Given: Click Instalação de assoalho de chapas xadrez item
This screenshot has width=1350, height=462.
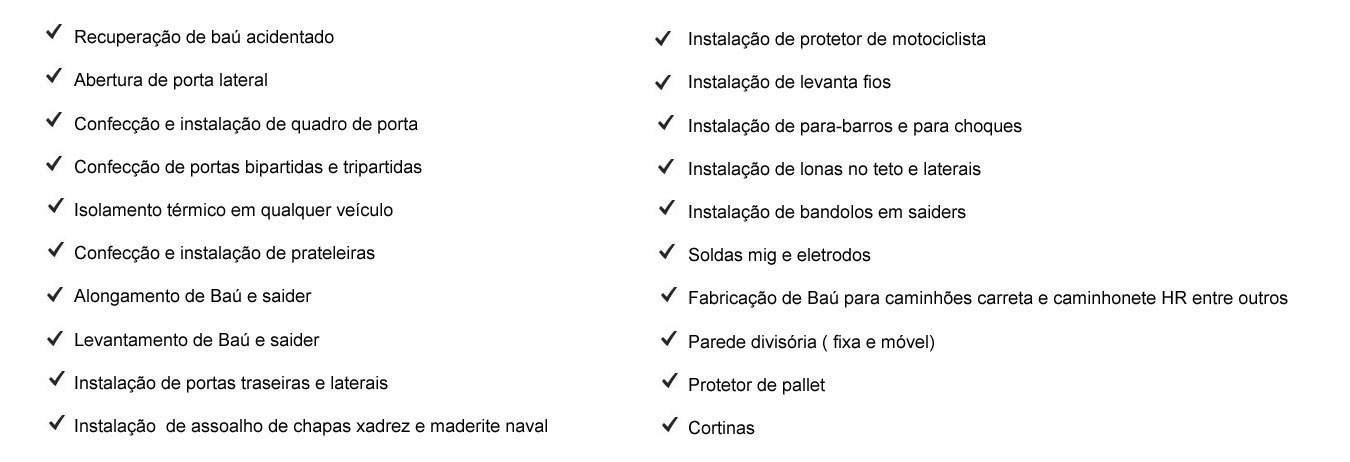Looking at the screenshot, I should click(311, 426).
